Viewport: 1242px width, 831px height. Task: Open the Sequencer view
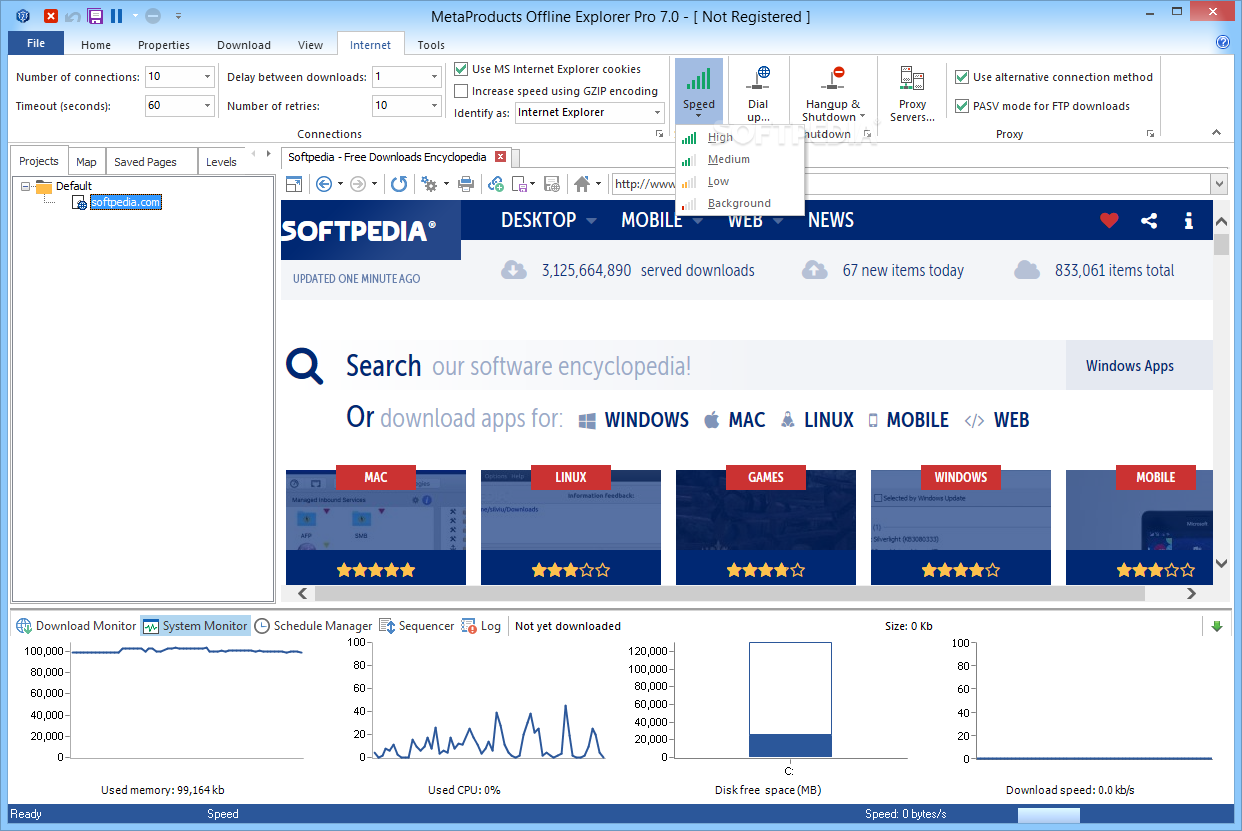click(x=417, y=626)
